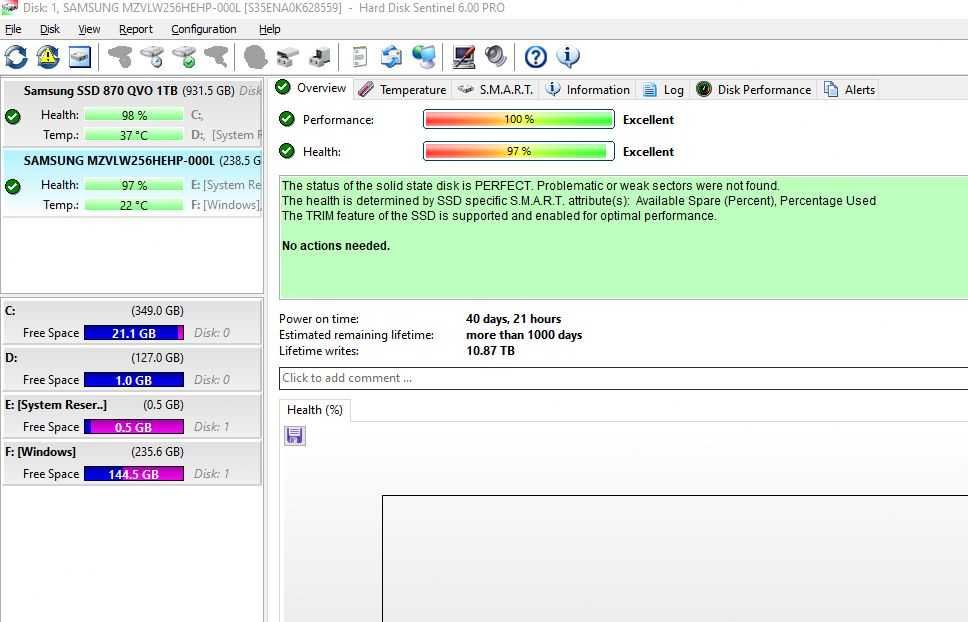Select the Samsung SSD 870 QVO 1TB disk
This screenshot has height=622, width=968.
tap(133, 112)
